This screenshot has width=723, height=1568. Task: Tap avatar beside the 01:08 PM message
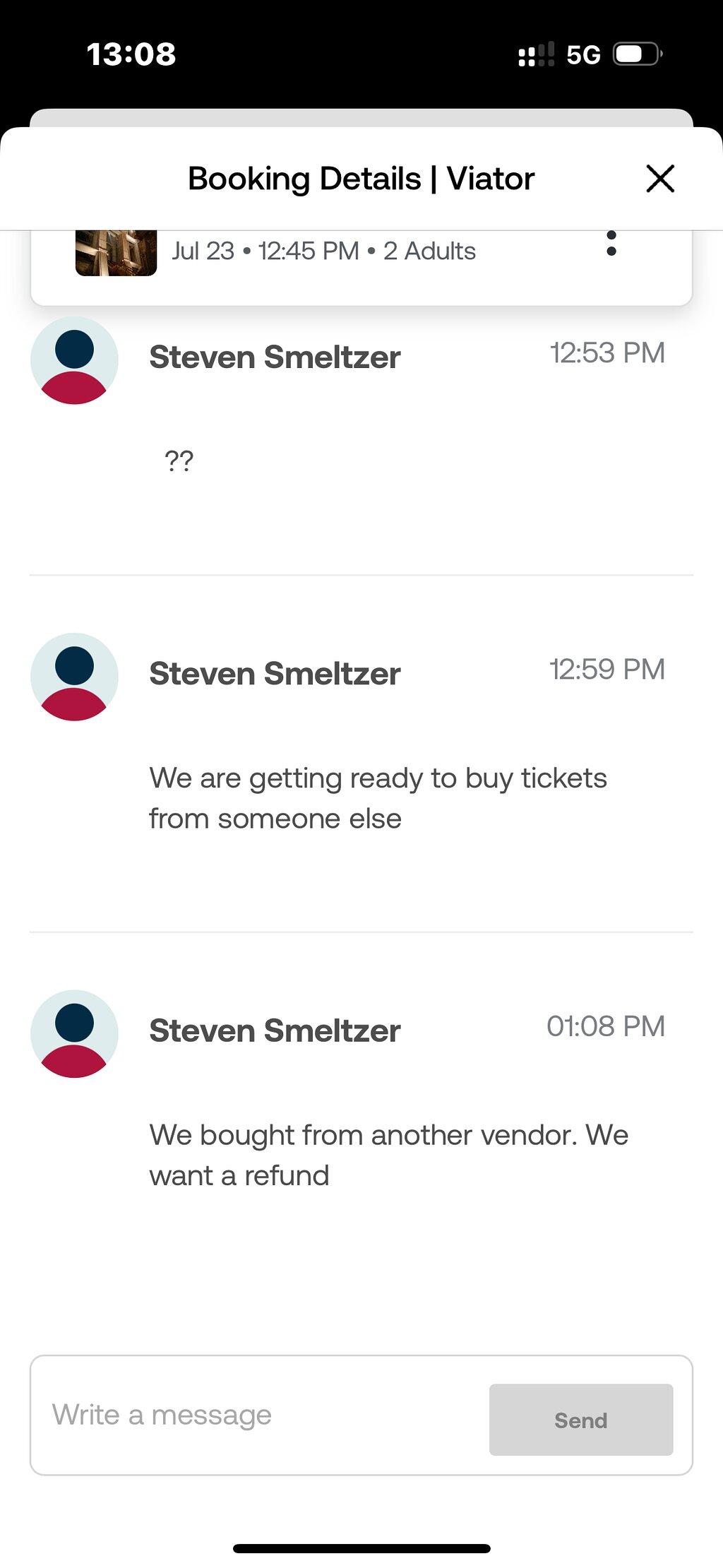pos(74,1033)
